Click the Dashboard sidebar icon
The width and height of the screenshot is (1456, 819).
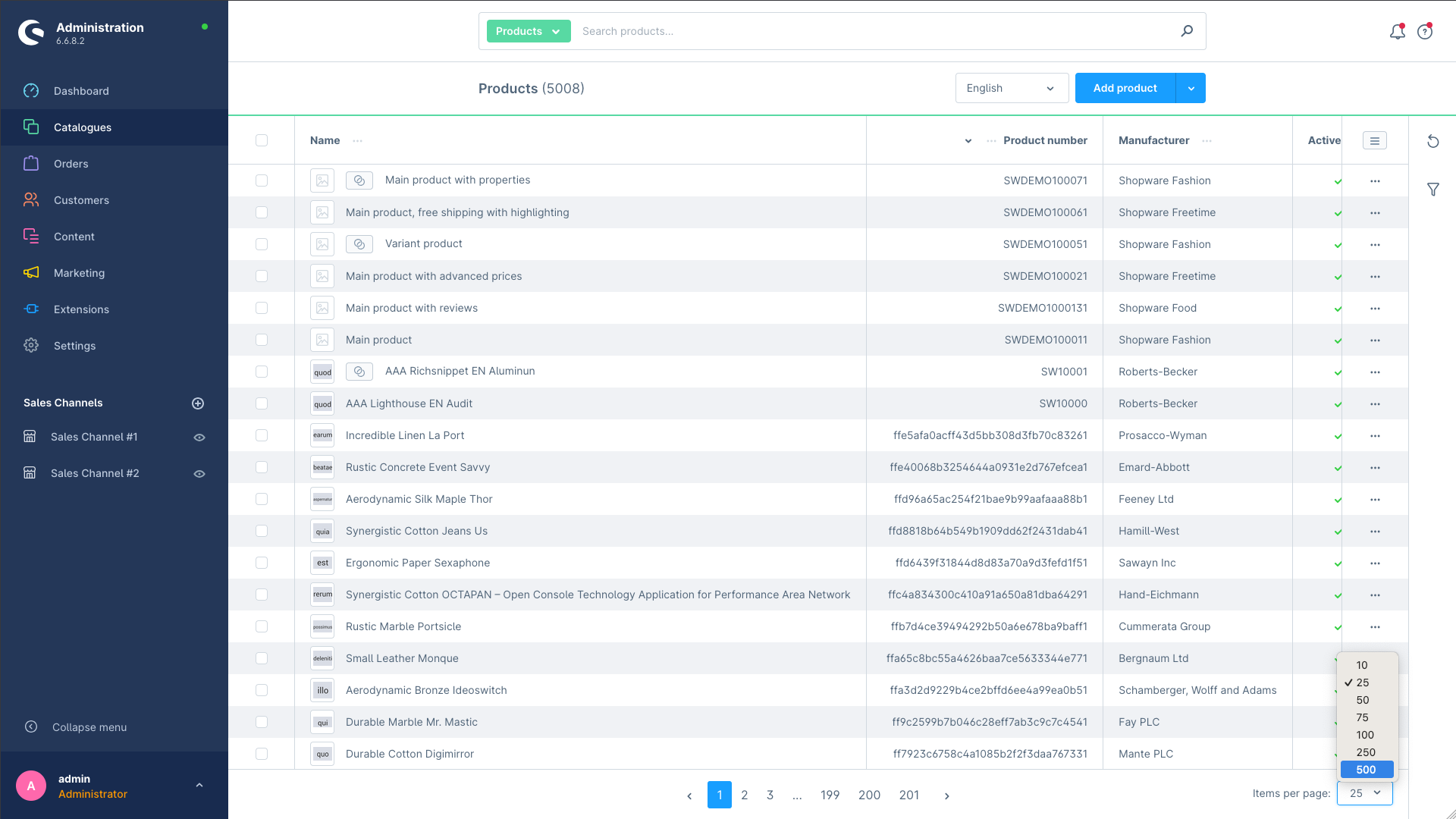point(30,91)
